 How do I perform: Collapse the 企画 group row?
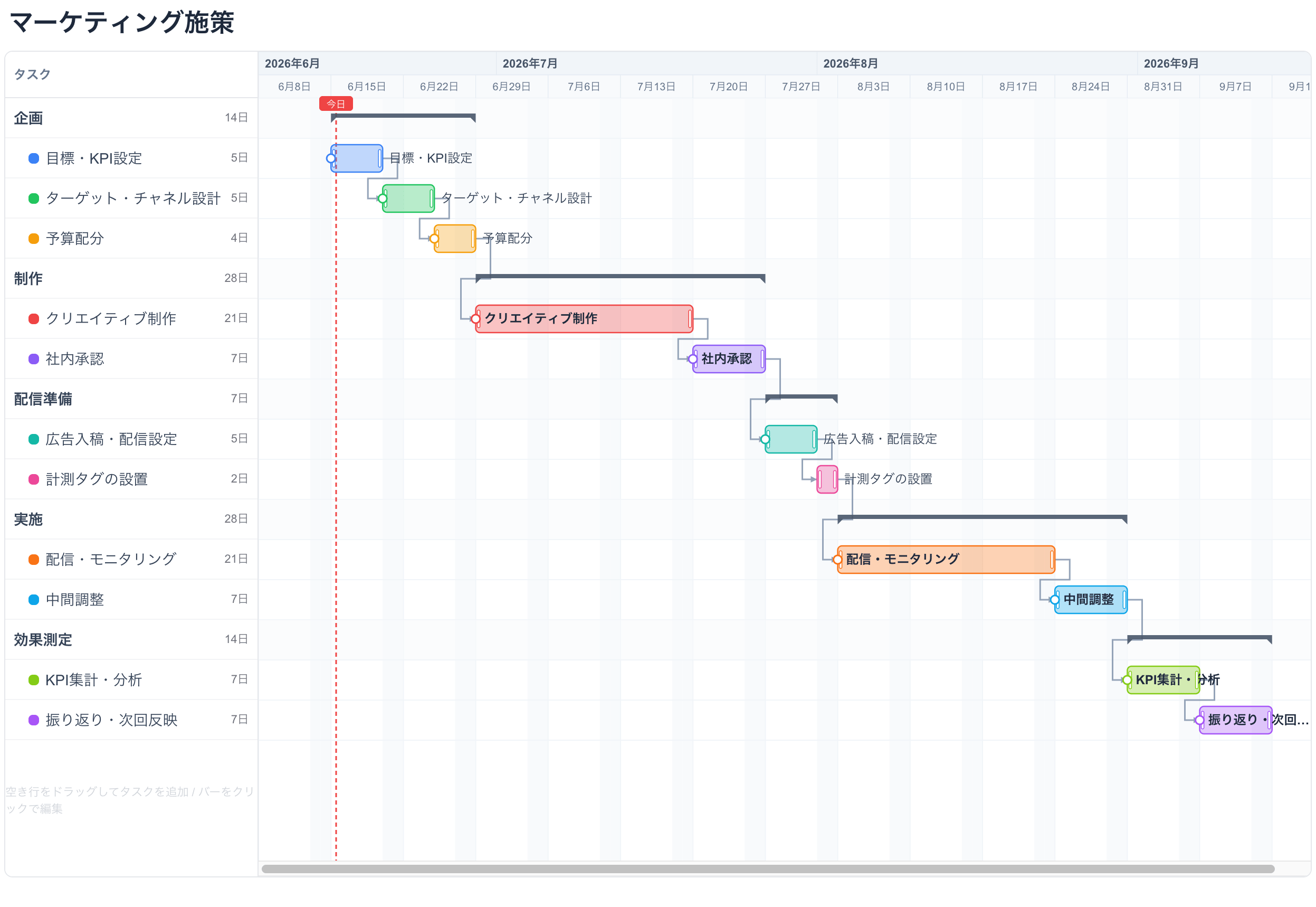(x=131, y=118)
